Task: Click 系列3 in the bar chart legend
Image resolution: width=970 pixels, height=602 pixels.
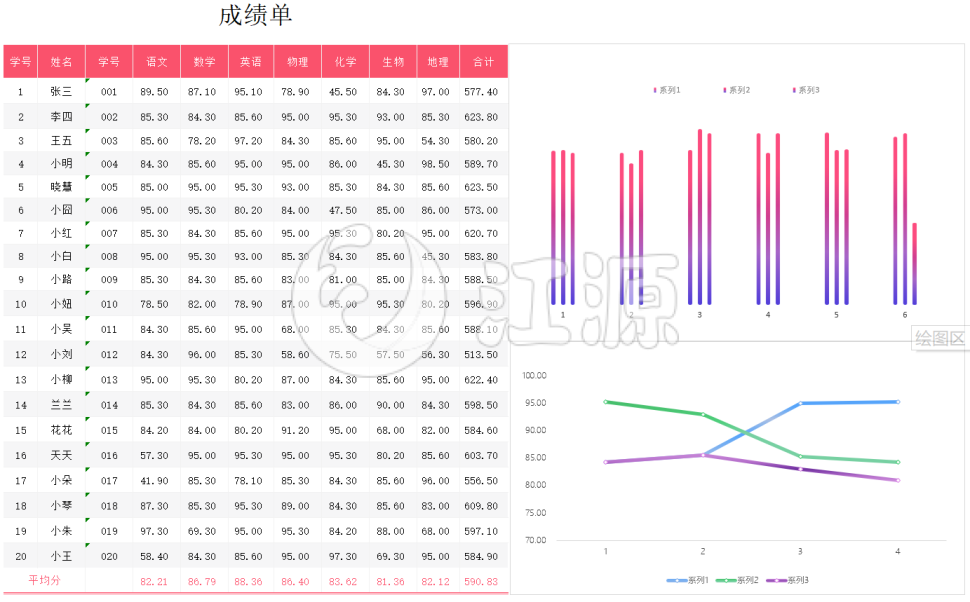Action: coord(806,90)
